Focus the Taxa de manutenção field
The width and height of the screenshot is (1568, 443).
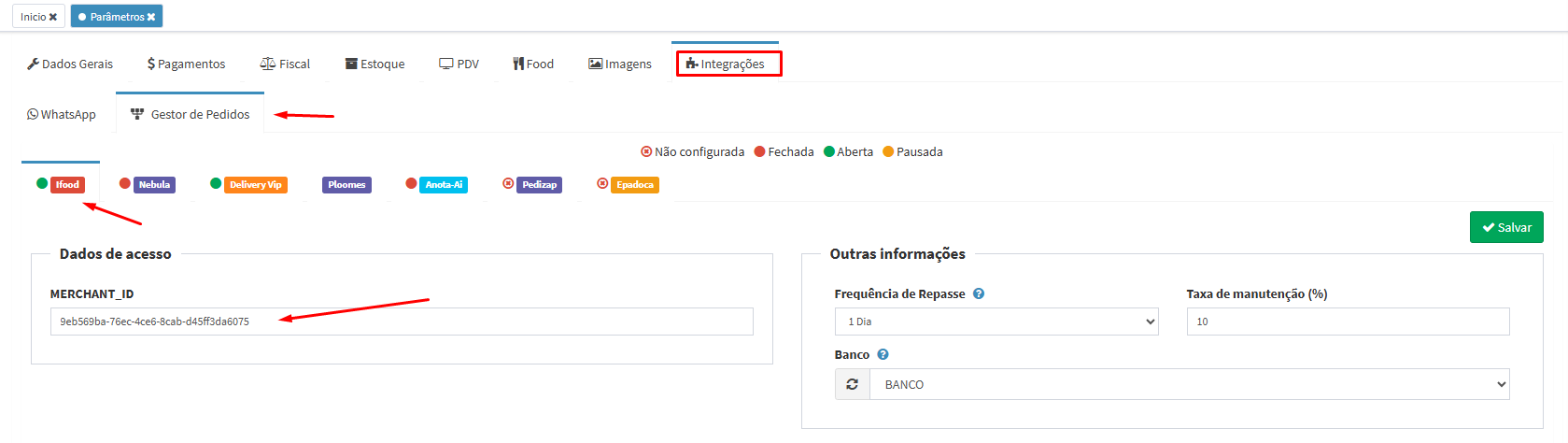coord(1348,322)
